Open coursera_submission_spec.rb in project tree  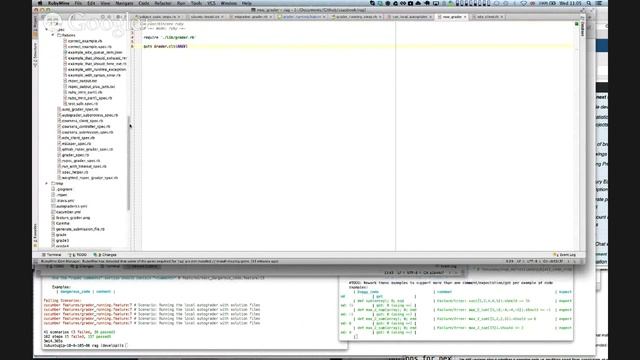tap(85, 133)
